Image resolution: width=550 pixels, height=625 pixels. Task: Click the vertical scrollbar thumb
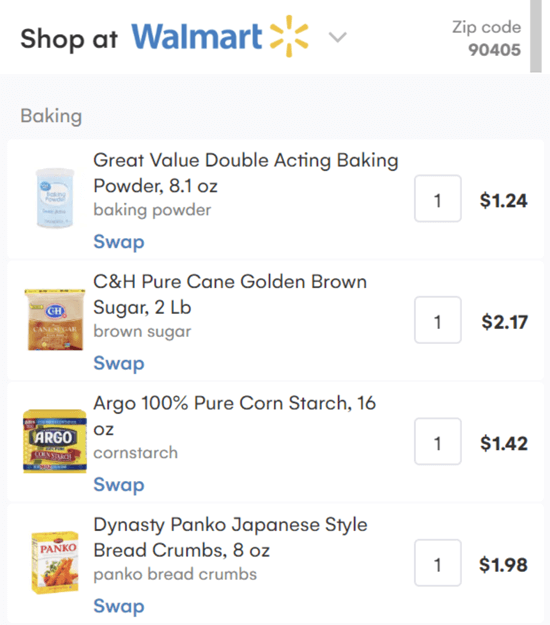(x=536, y=36)
